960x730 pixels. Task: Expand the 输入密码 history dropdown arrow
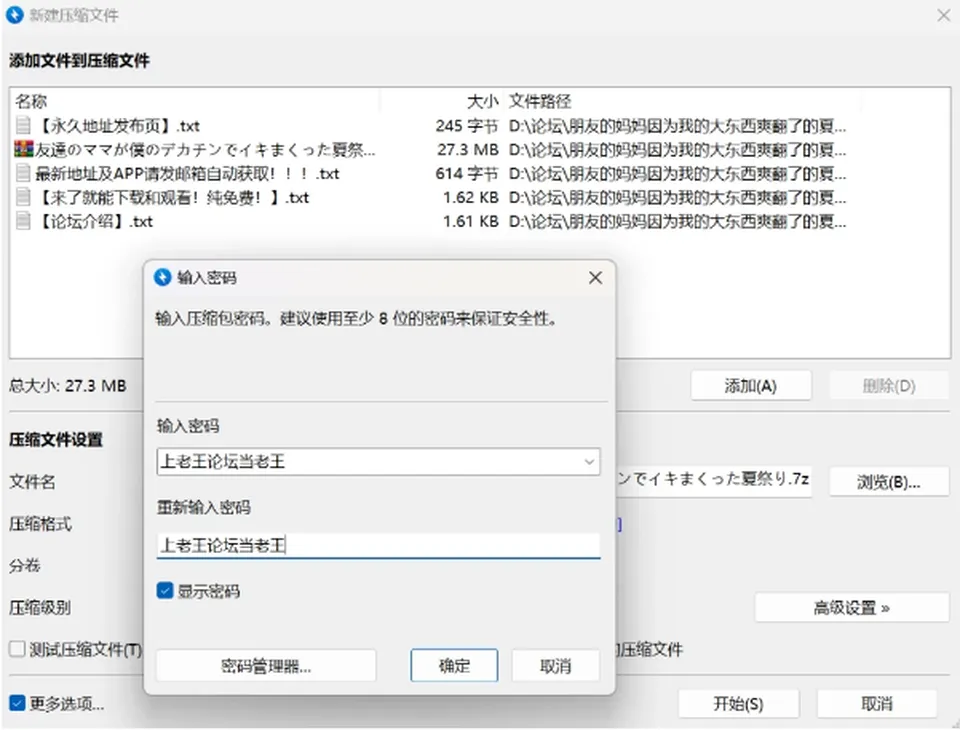point(589,461)
